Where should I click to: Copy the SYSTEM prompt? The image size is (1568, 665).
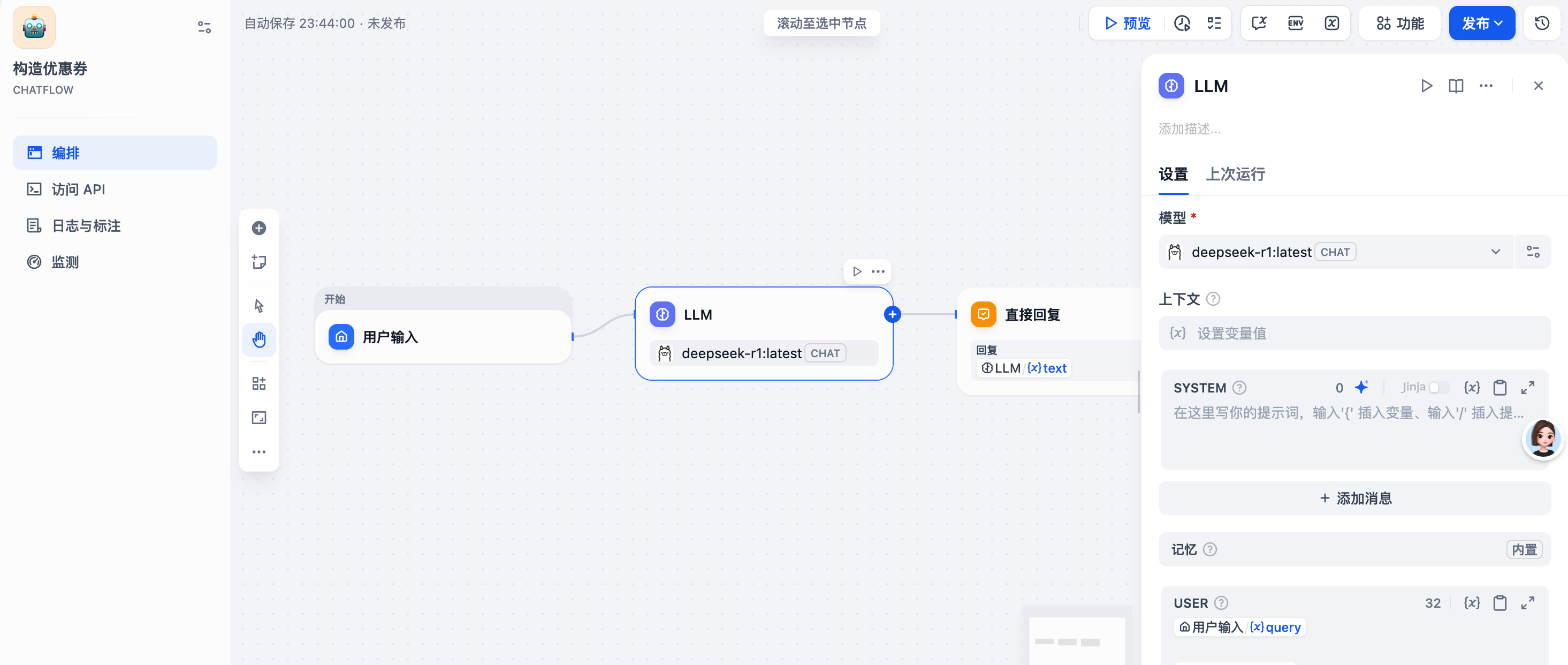click(1500, 387)
